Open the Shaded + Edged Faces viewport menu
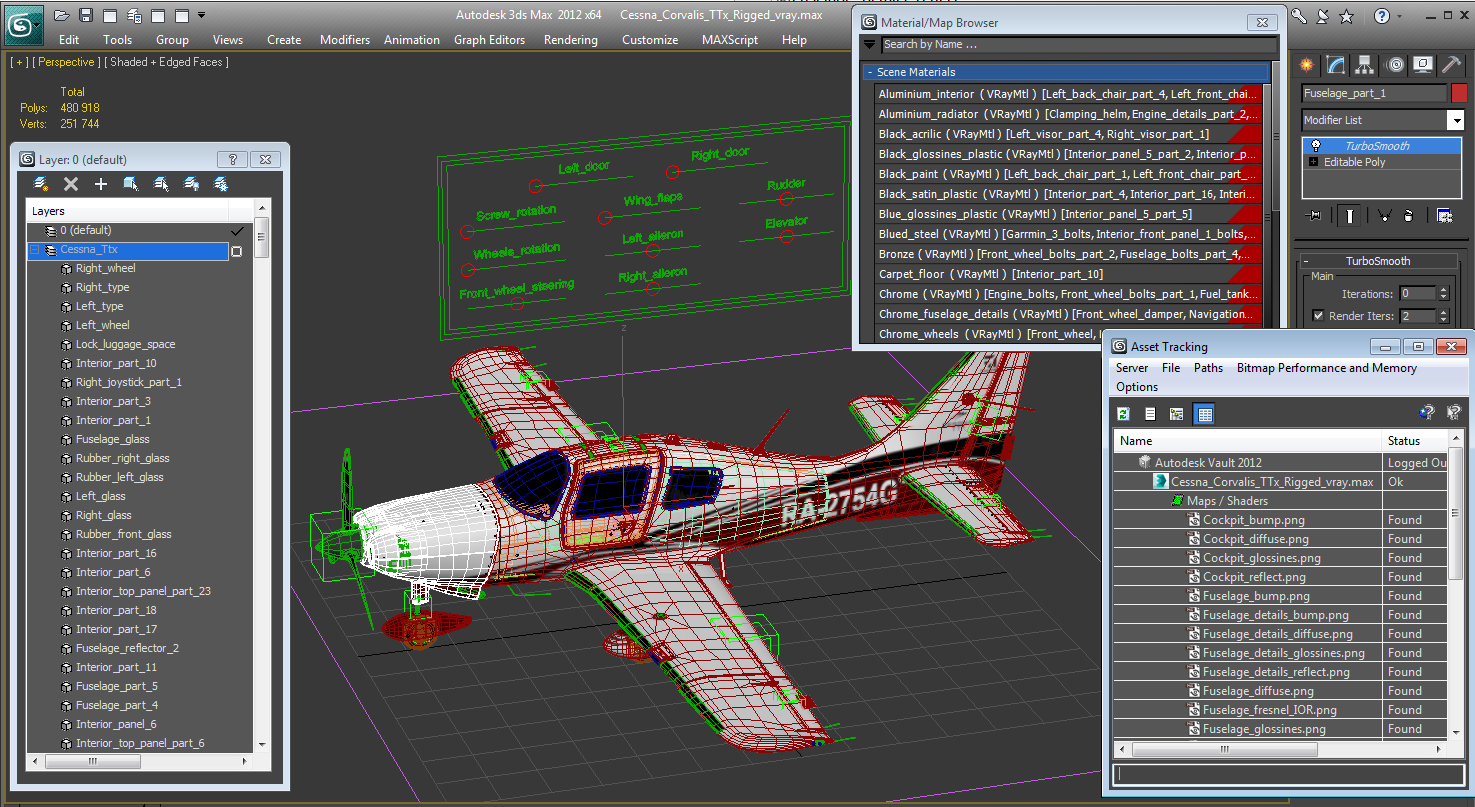Viewport: 1475px width, 807px height. [x=166, y=62]
